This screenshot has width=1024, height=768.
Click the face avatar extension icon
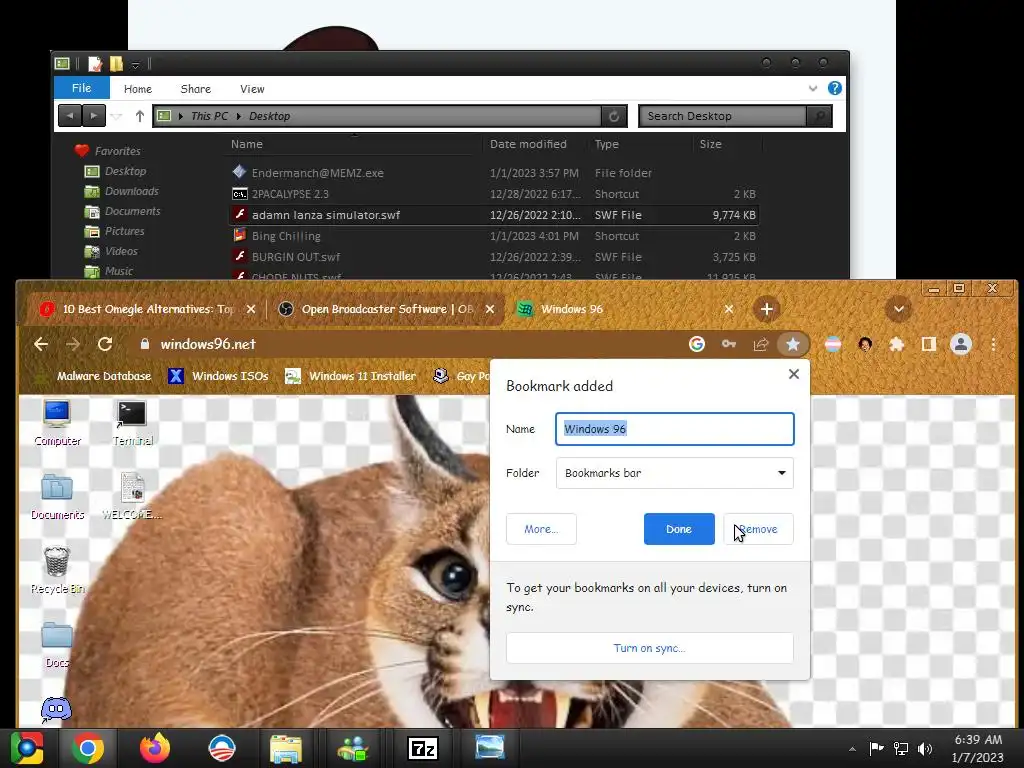click(x=865, y=344)
